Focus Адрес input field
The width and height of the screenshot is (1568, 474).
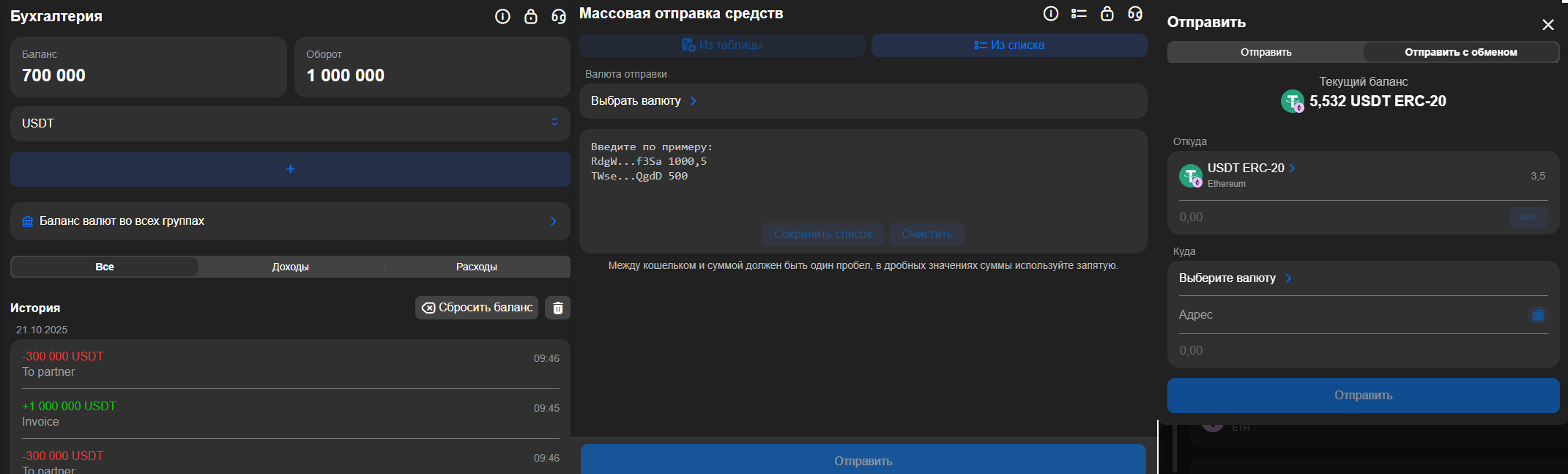click(1351, 315)
